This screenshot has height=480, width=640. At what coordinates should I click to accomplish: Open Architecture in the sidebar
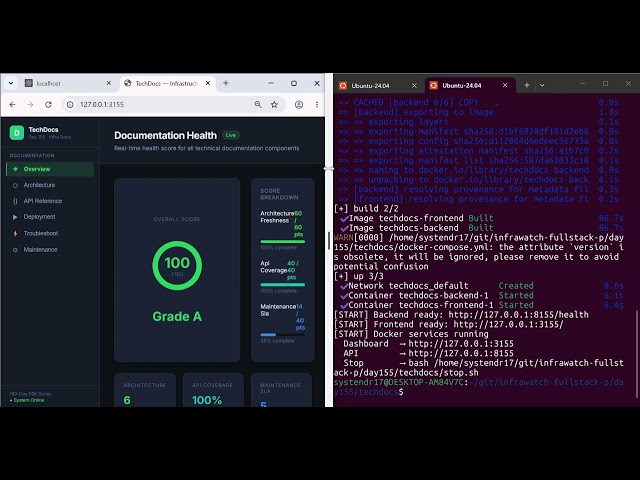coord(50,185)
